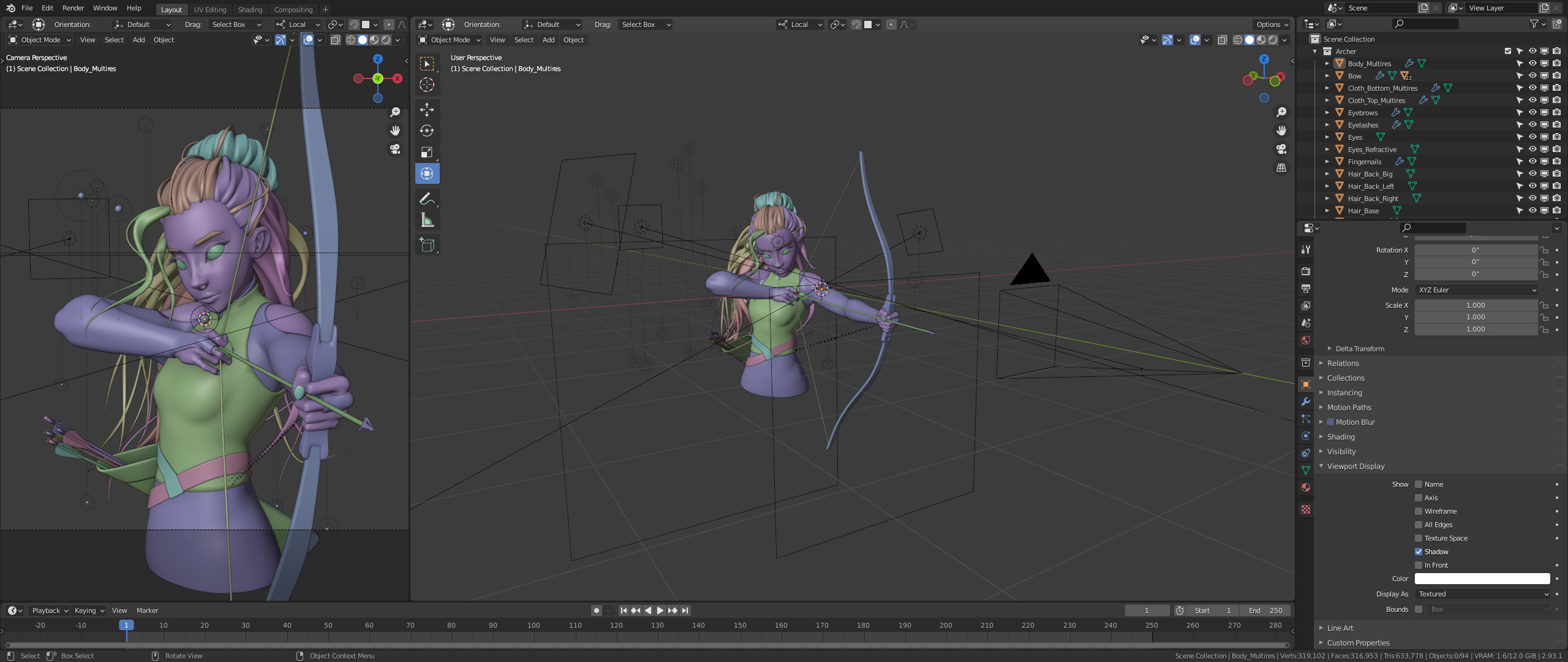Click the Options button in viewport header
Viewport: 1568px width, 662px height.
click(x=1272, y=25)
